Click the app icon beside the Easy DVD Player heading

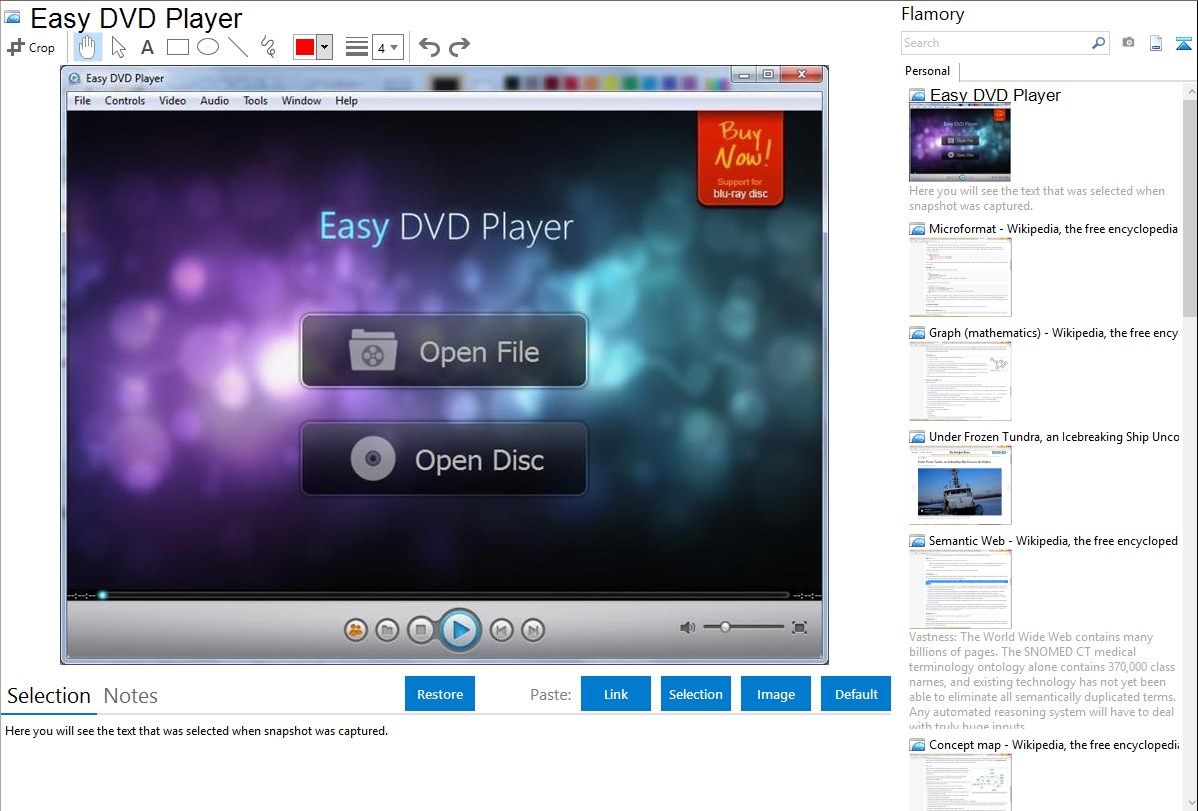click(x=12, y=17)
